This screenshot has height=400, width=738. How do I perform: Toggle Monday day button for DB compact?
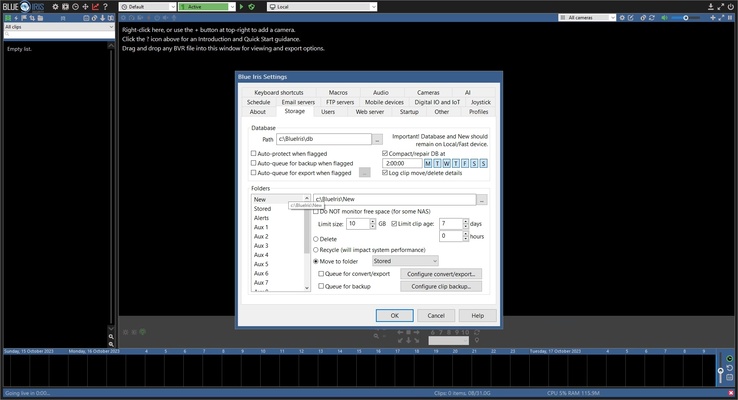coord(428,163)
